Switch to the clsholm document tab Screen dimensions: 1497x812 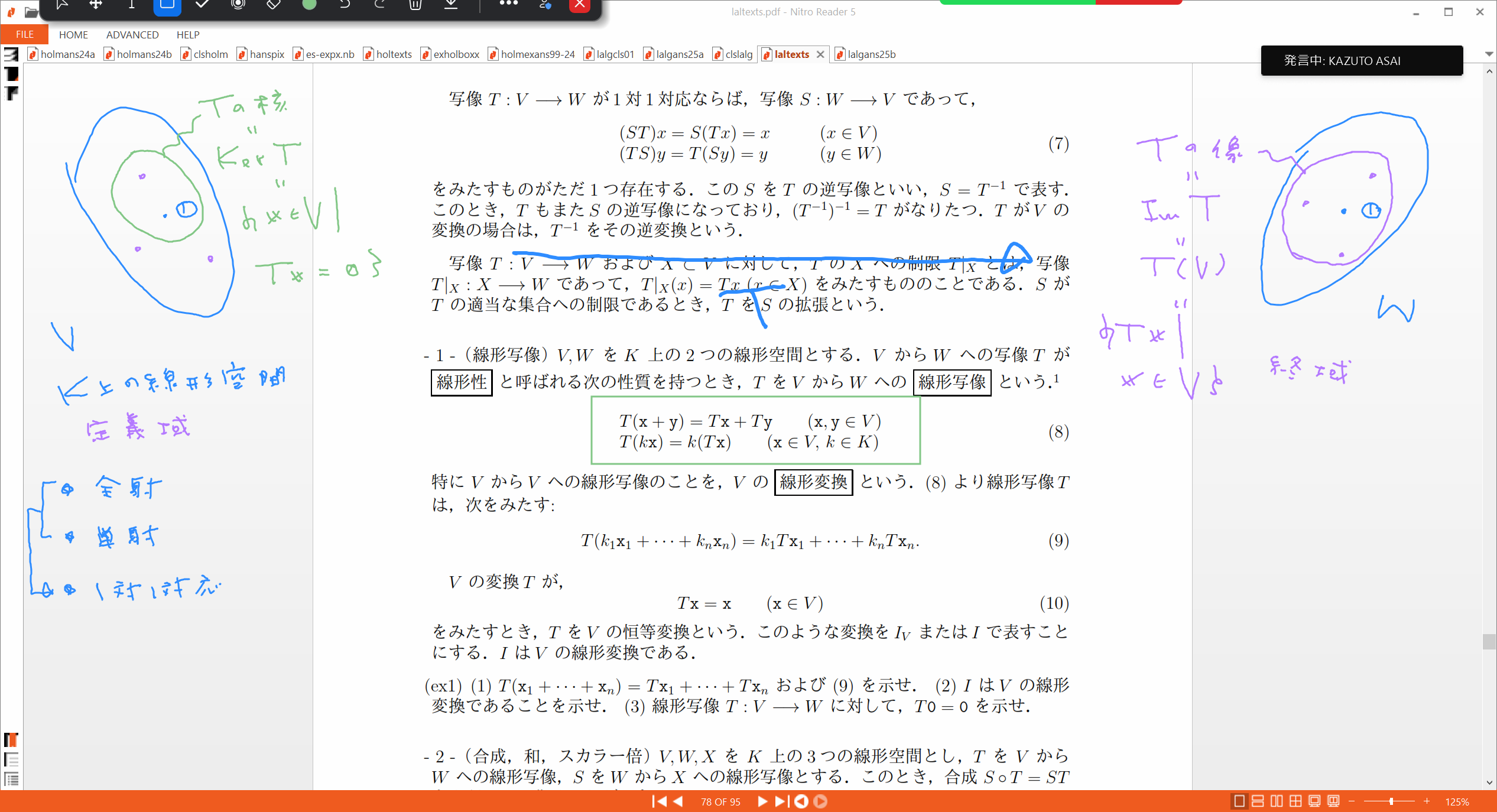pos(204,54)
